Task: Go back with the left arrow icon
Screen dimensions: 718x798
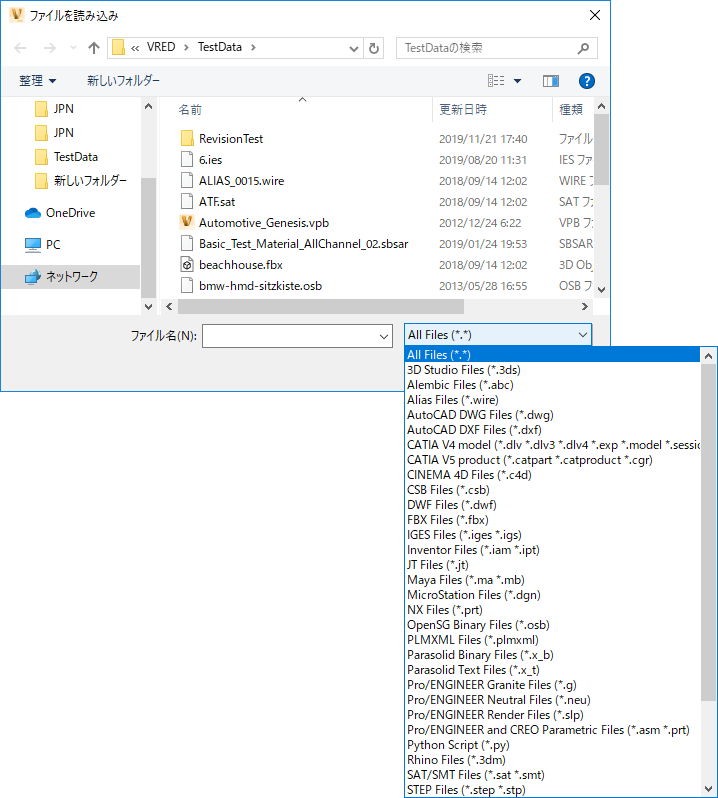Action: (x=20, y=48)
